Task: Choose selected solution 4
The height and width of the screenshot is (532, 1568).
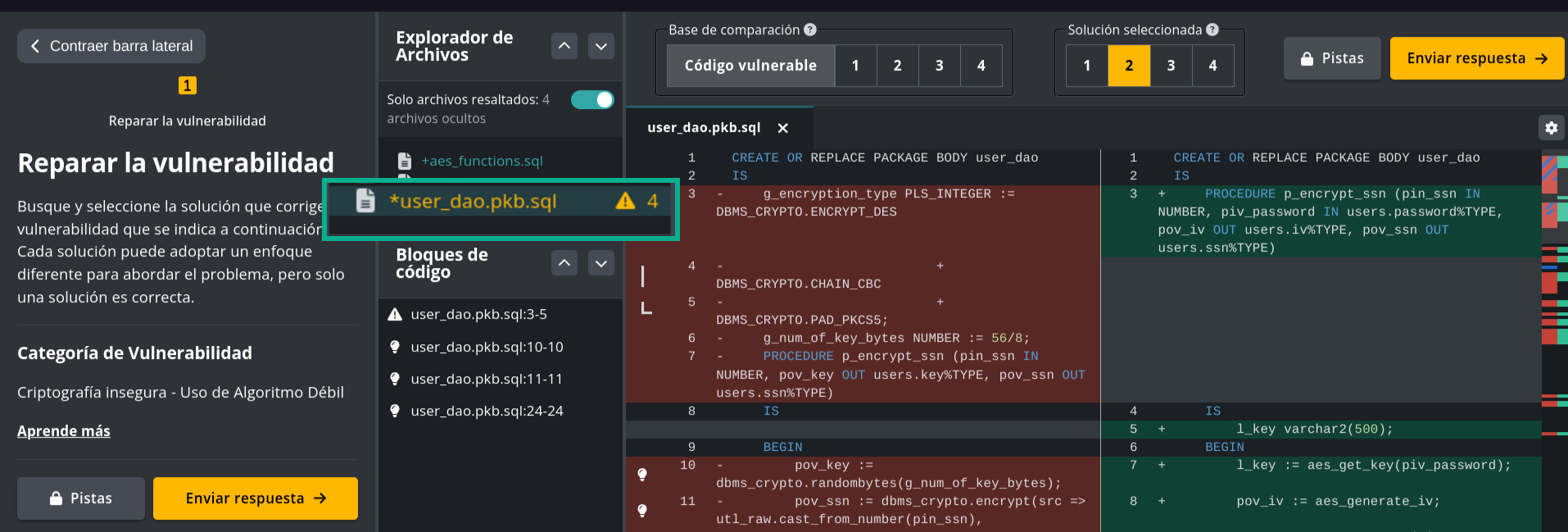Action: [x=1212, y=66]
